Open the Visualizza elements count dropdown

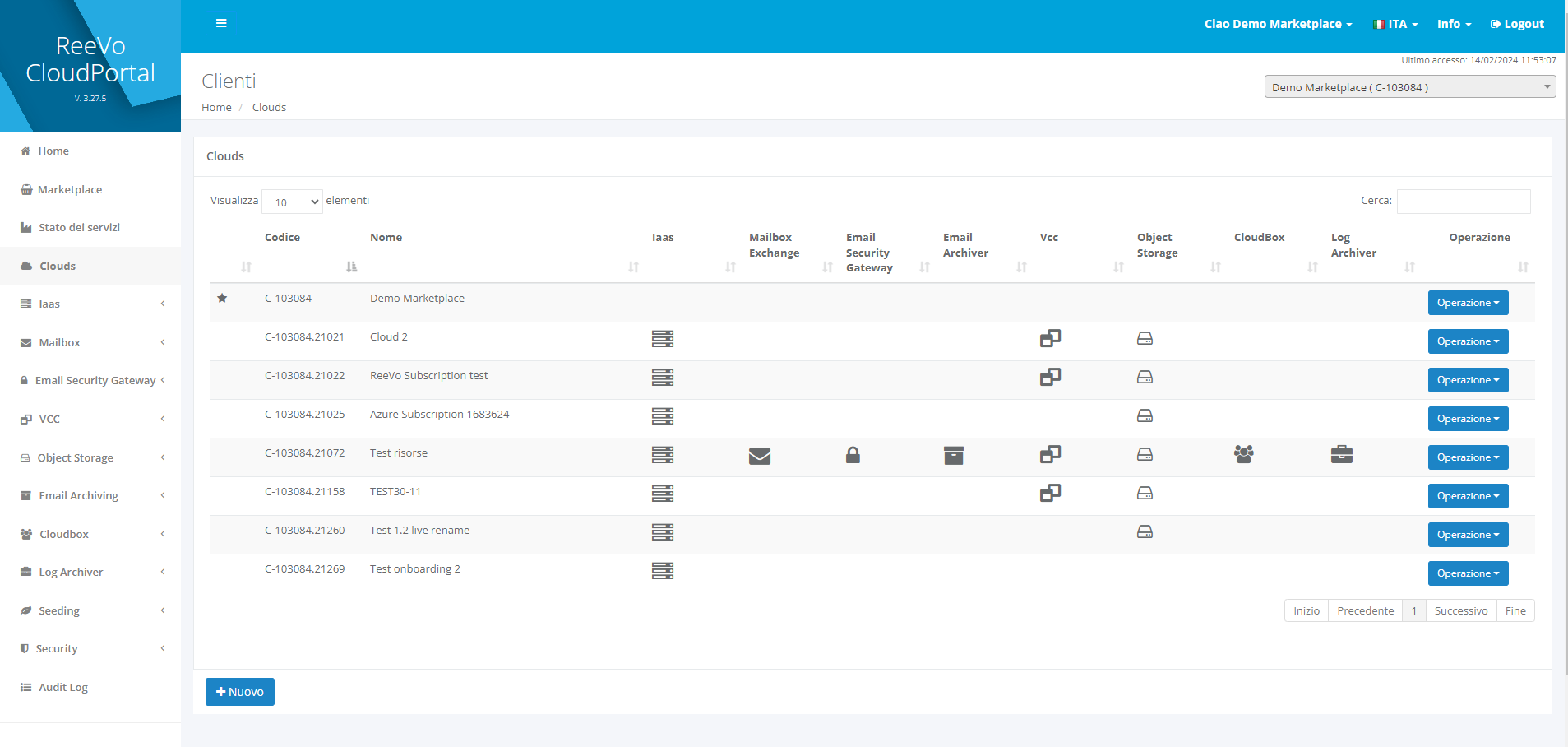(292, 202)
